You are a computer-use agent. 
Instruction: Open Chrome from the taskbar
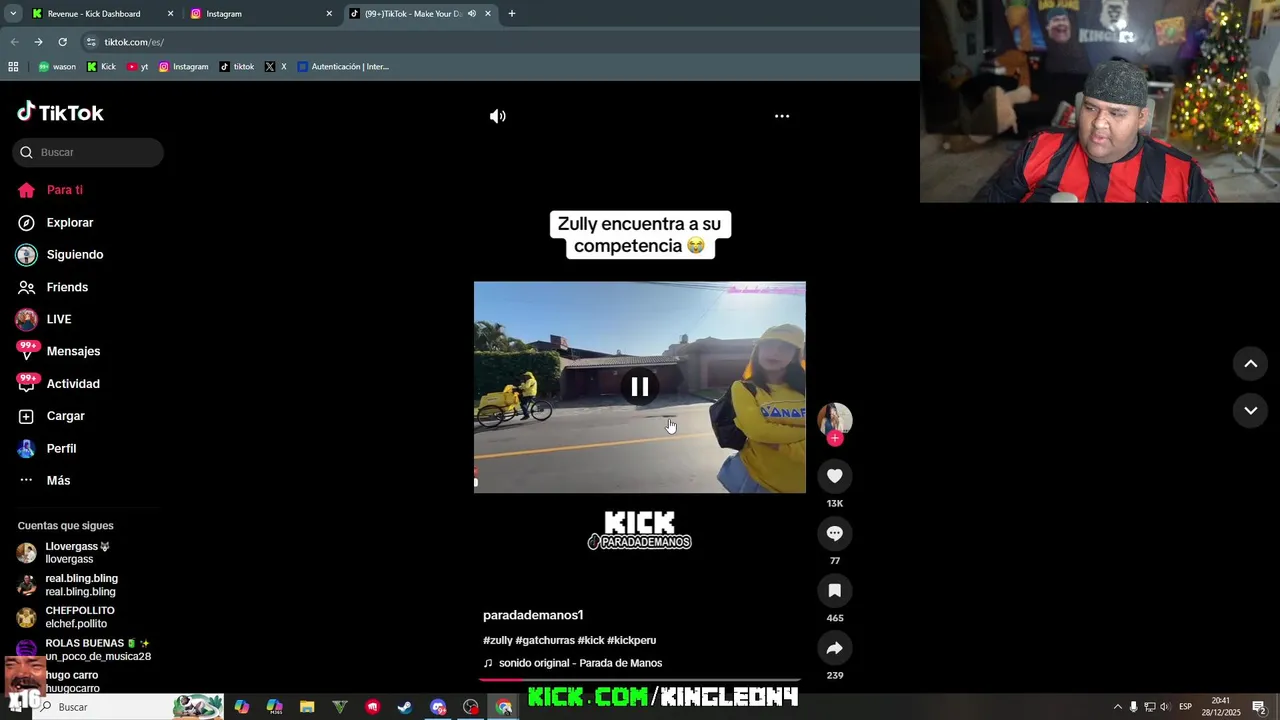(504, 707)
